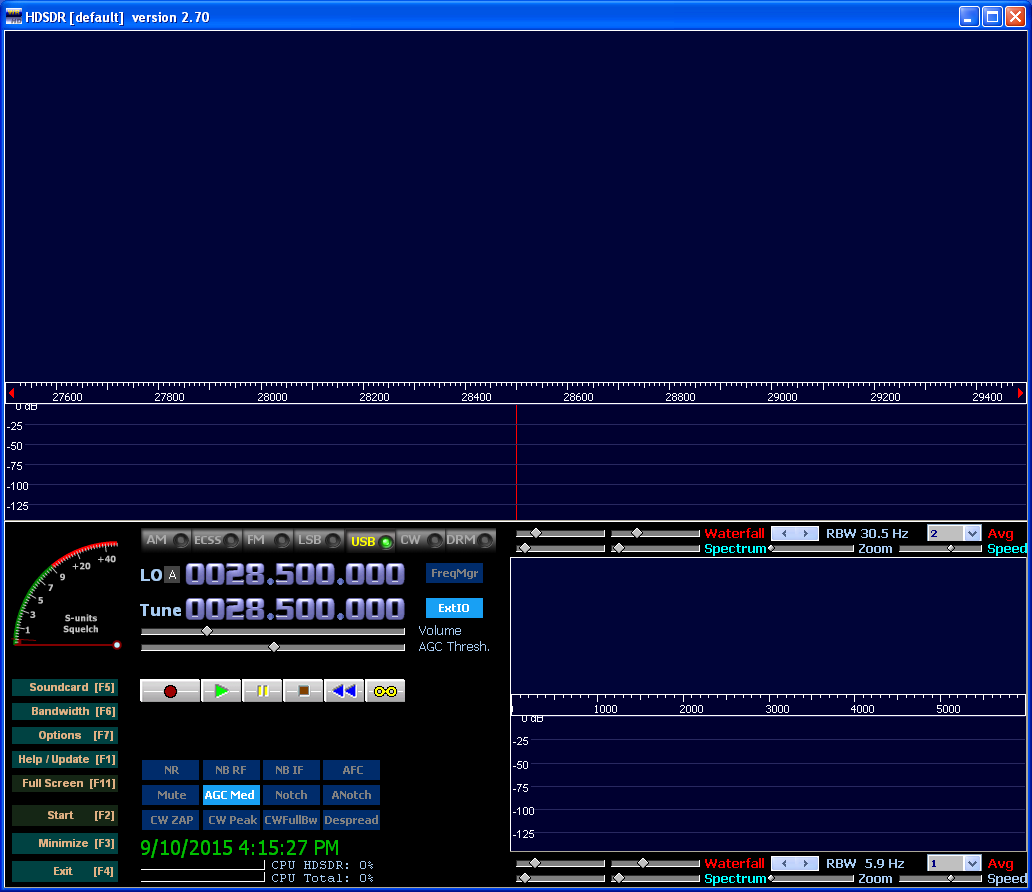Open Options with the F7 button
The width and height of the screenshot is (1032, 892).
(64, 735)
